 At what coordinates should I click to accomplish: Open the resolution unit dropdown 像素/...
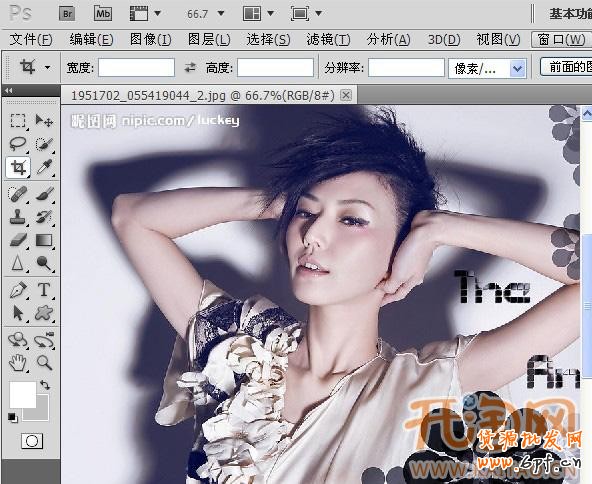pos(487,68)
